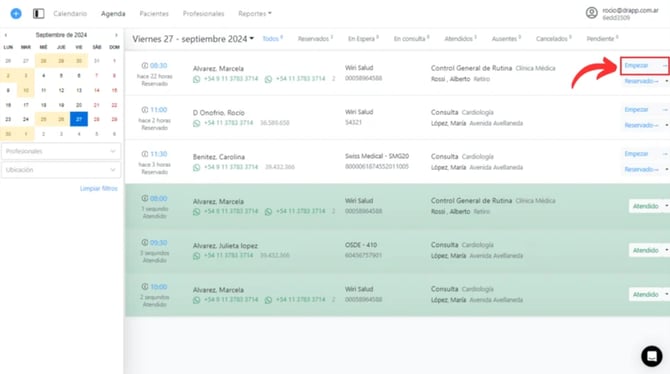Open the 08:30 appointment time link
The image size is (670, 374).
click(159, 65)
